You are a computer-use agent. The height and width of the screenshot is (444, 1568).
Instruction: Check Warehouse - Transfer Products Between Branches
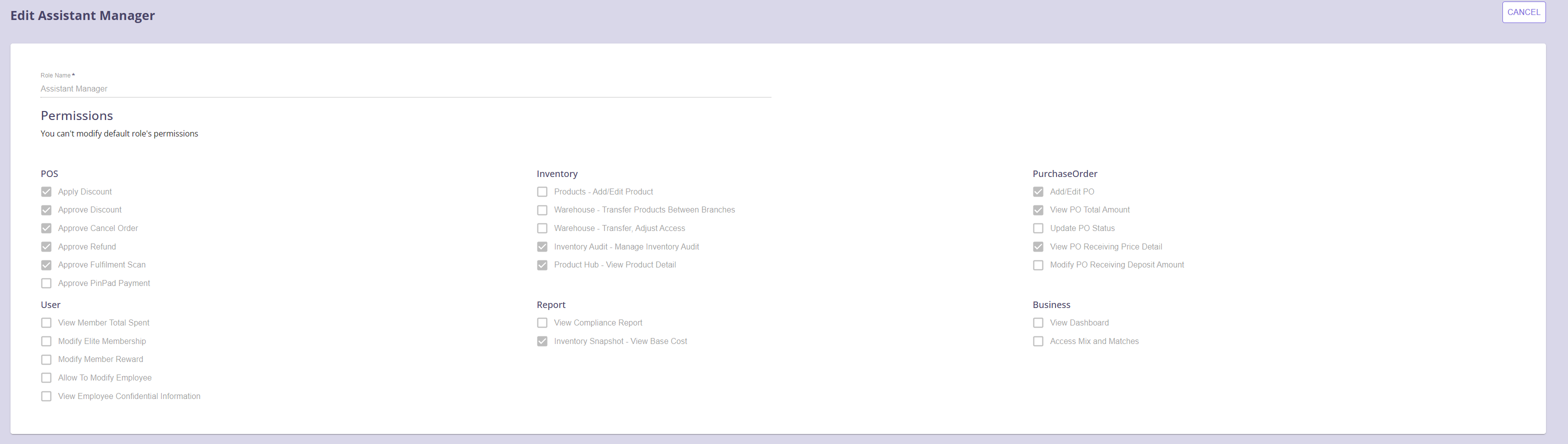[x=543, y=210]
